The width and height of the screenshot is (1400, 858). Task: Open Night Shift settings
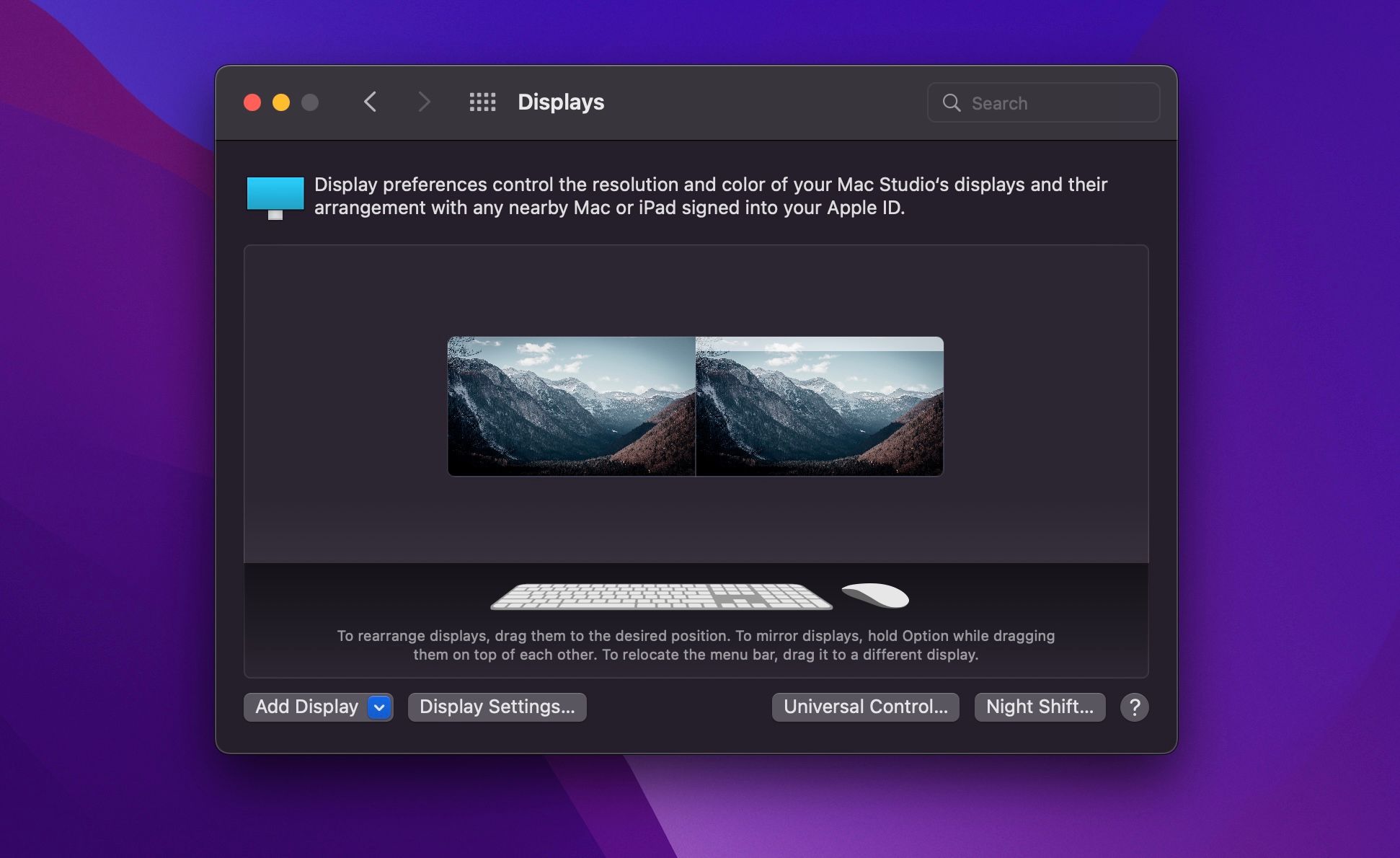(x=1040, y=707)
